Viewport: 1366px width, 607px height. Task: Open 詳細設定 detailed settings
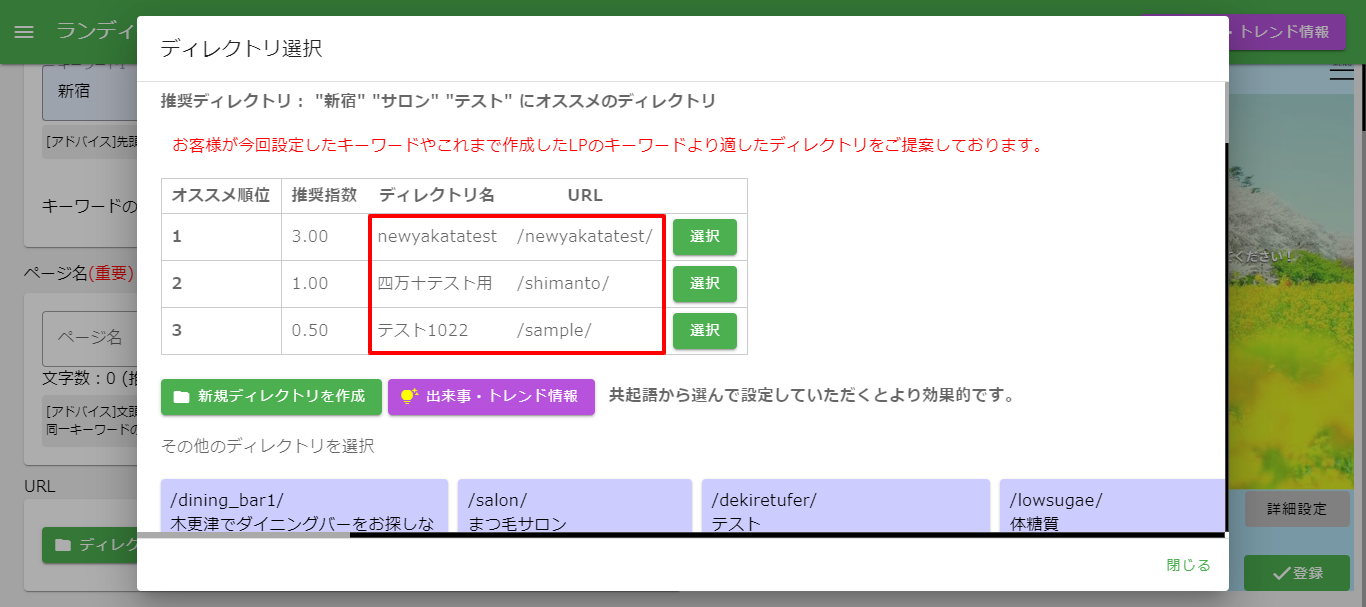[x=1297, y=509]
